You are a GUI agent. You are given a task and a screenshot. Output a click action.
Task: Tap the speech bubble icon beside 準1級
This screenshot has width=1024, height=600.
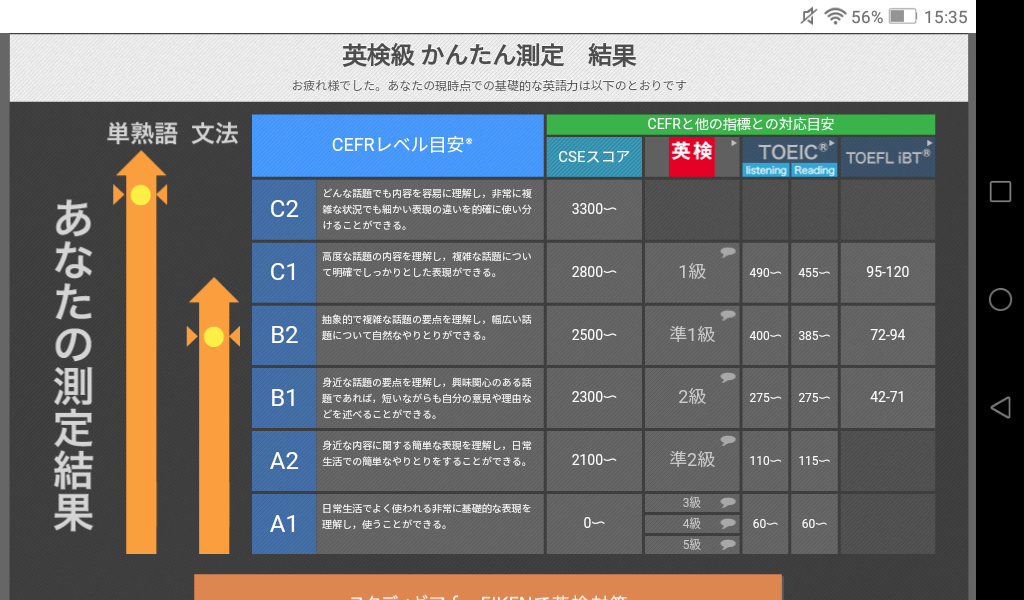(x=727, y=315)
